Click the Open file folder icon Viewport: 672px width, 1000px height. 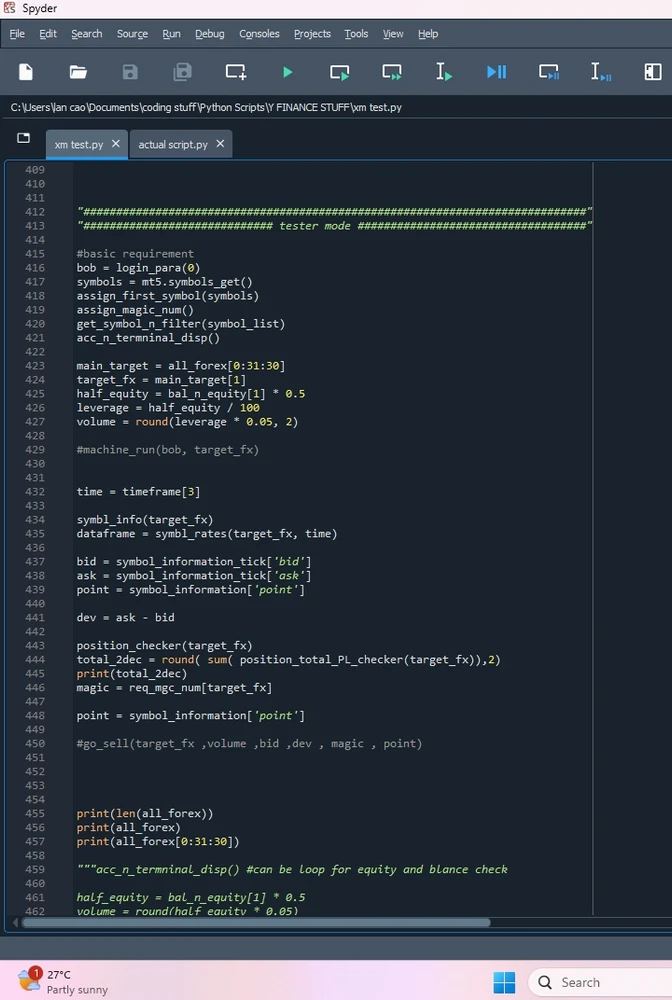(x=78, y=72)
